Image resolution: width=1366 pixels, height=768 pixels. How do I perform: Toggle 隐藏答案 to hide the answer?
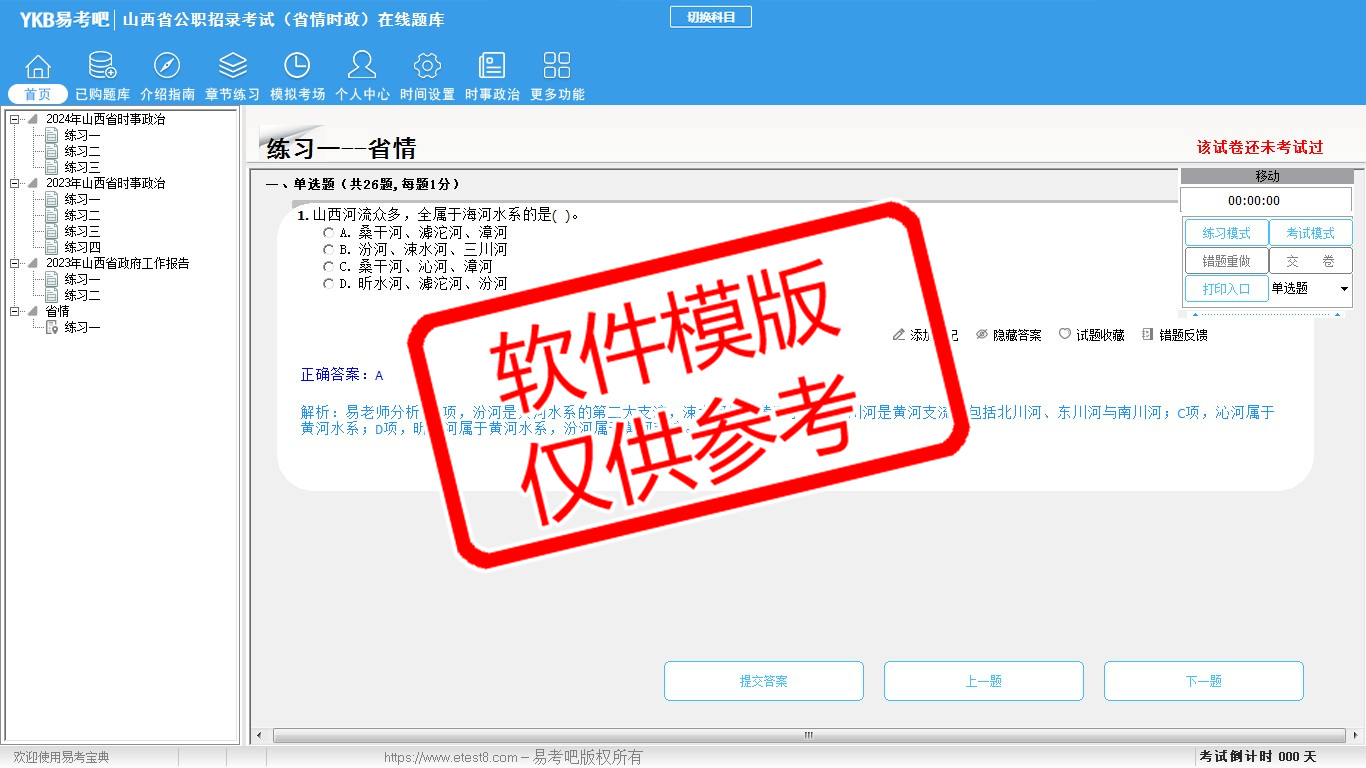tap(1008, 335)
